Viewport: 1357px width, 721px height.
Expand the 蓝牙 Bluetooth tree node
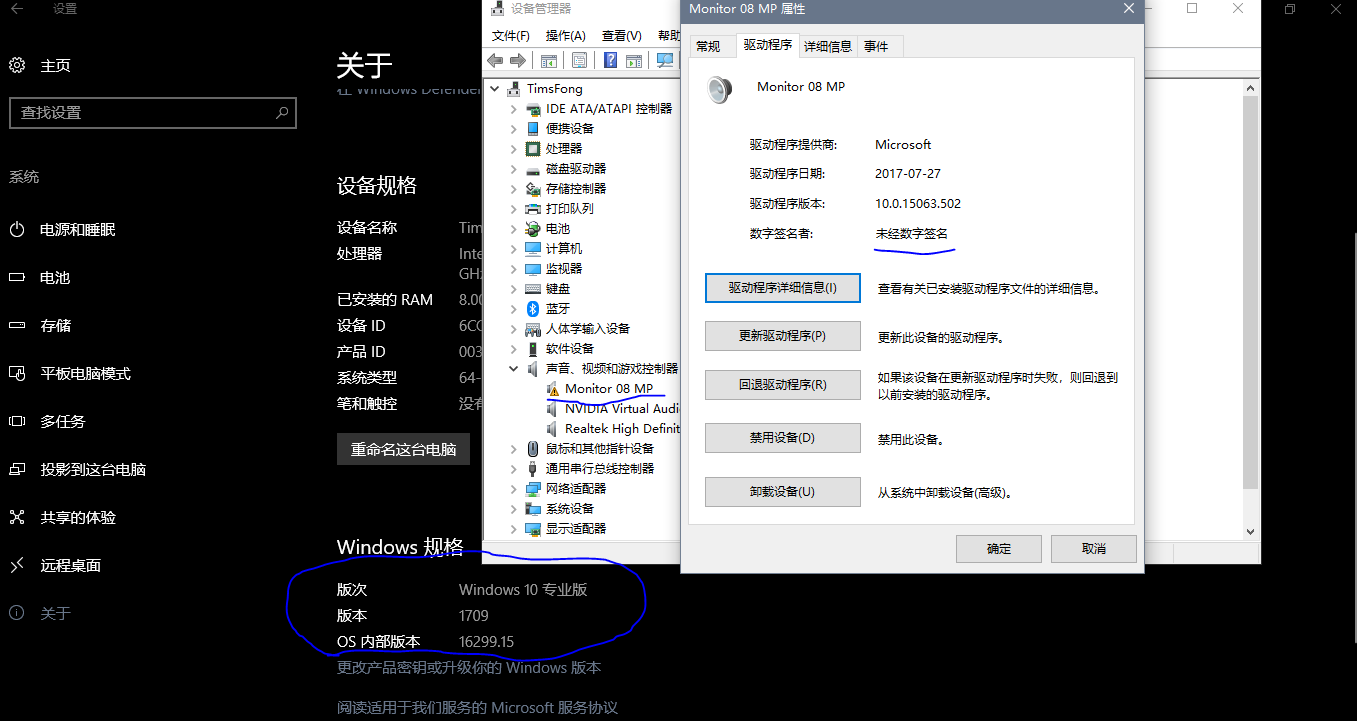[x=514, y=309]
